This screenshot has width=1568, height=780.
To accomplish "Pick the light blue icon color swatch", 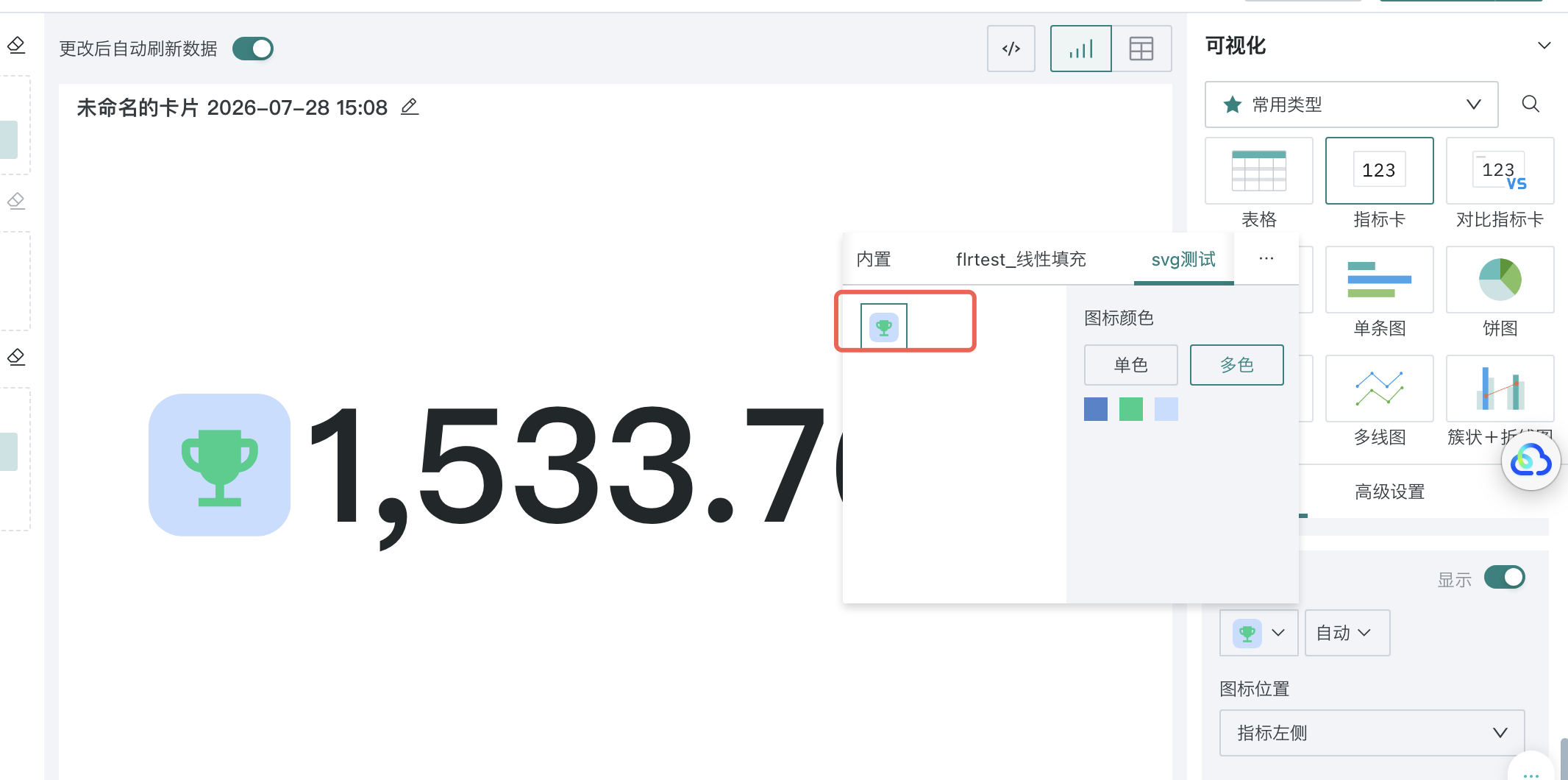I will tap(1166, 409).
